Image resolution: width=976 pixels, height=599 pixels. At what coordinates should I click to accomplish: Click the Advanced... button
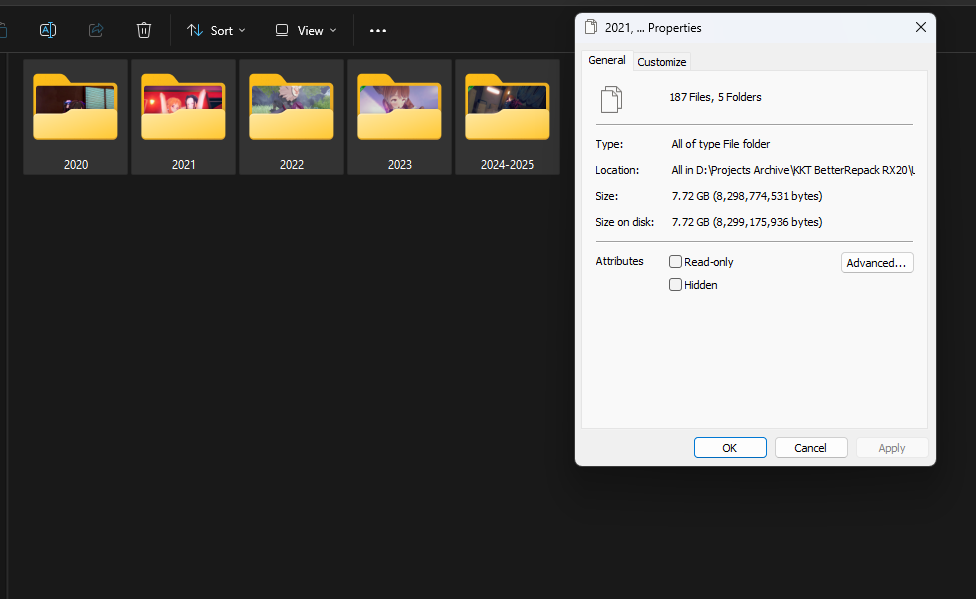pyautogui.click(x=877, y=263)
